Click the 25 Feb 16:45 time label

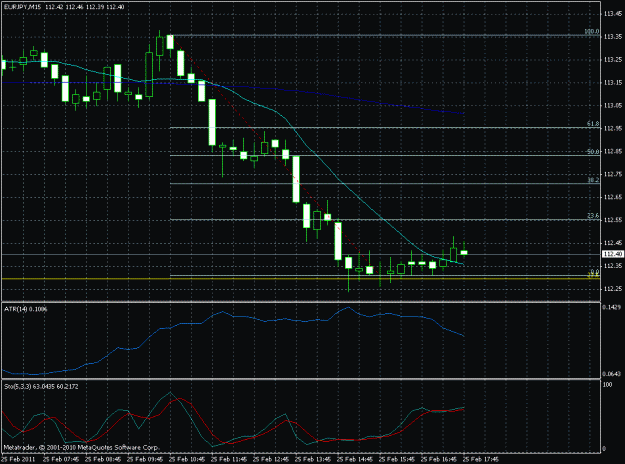point(438,459)
